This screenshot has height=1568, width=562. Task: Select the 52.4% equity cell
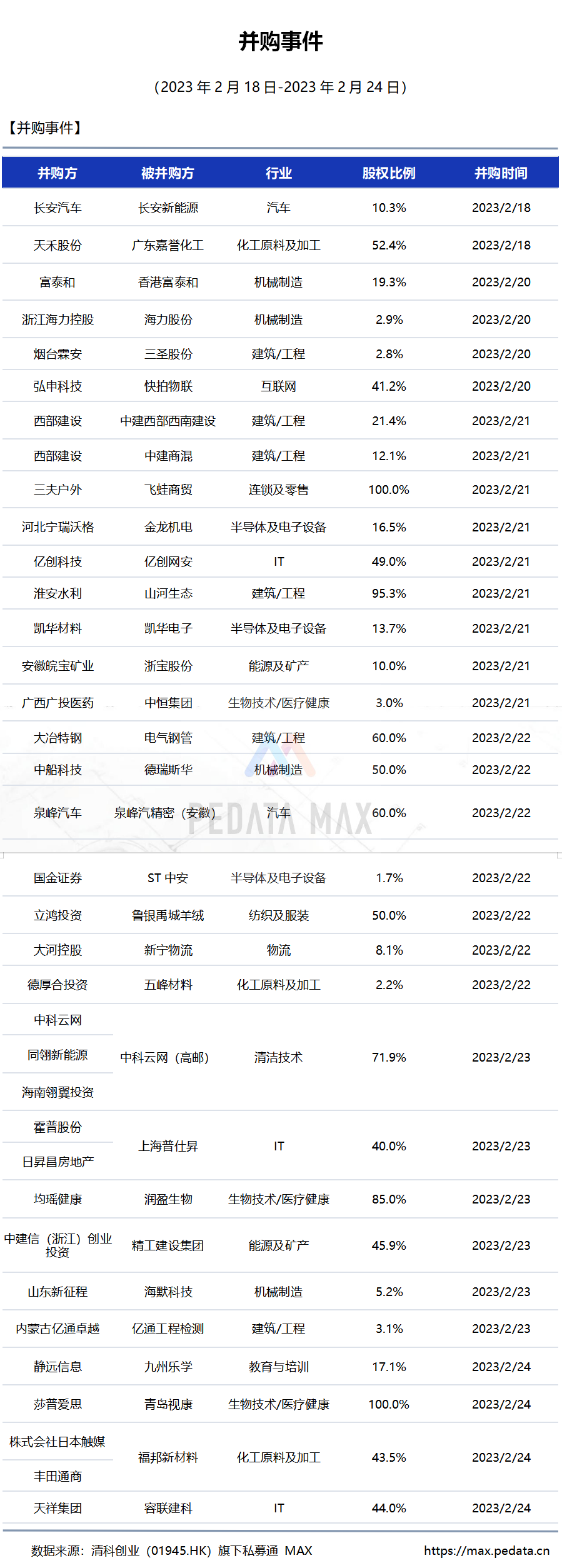click(x=389, y=246)
